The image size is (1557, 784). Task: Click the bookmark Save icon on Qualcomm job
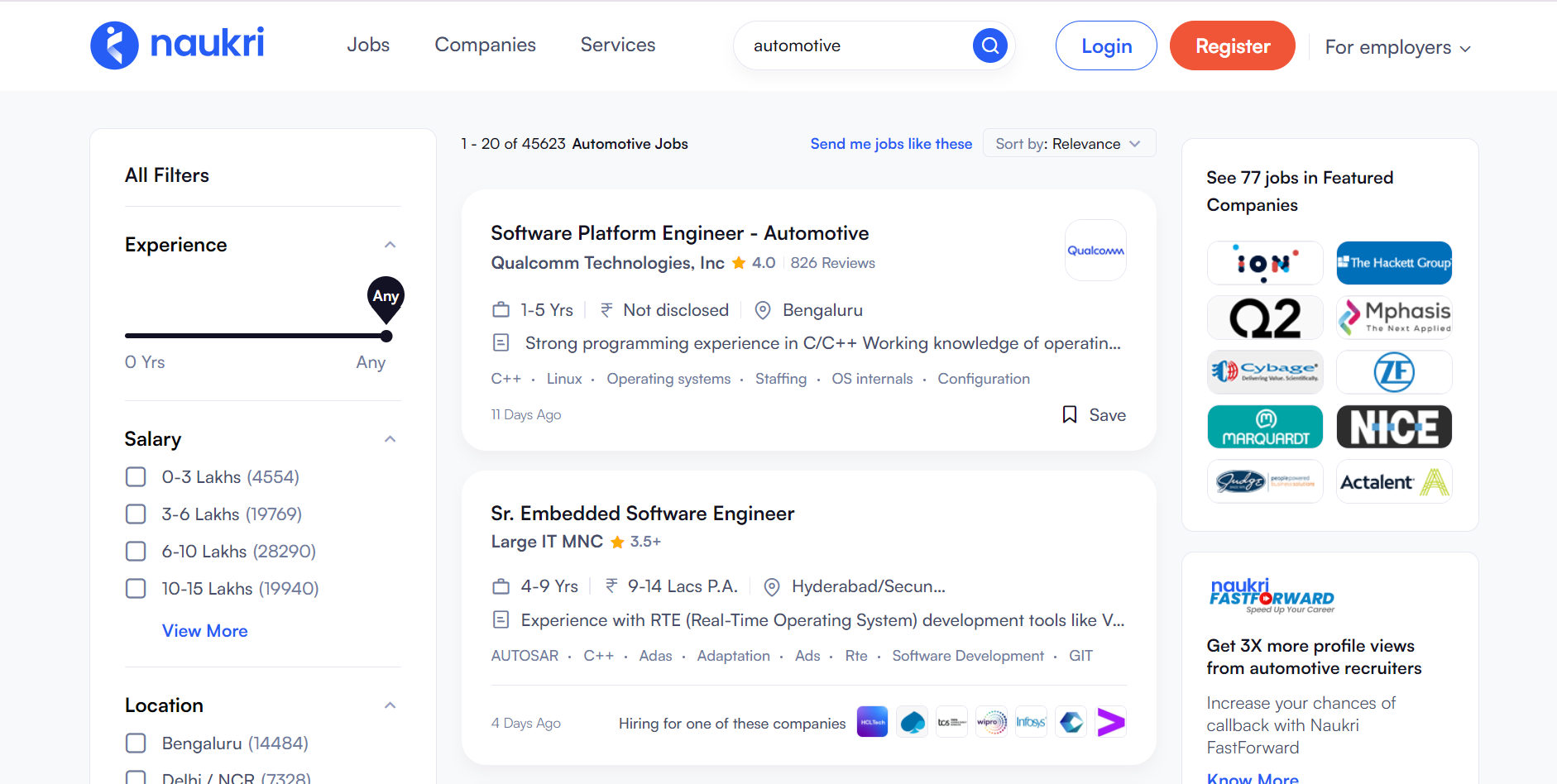tap(1070, 414)
